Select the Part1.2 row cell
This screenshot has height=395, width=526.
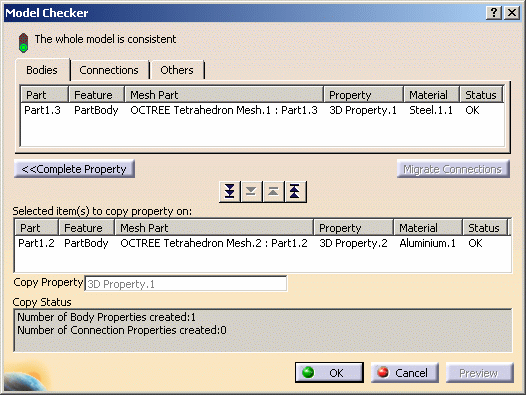pos(36,243)
